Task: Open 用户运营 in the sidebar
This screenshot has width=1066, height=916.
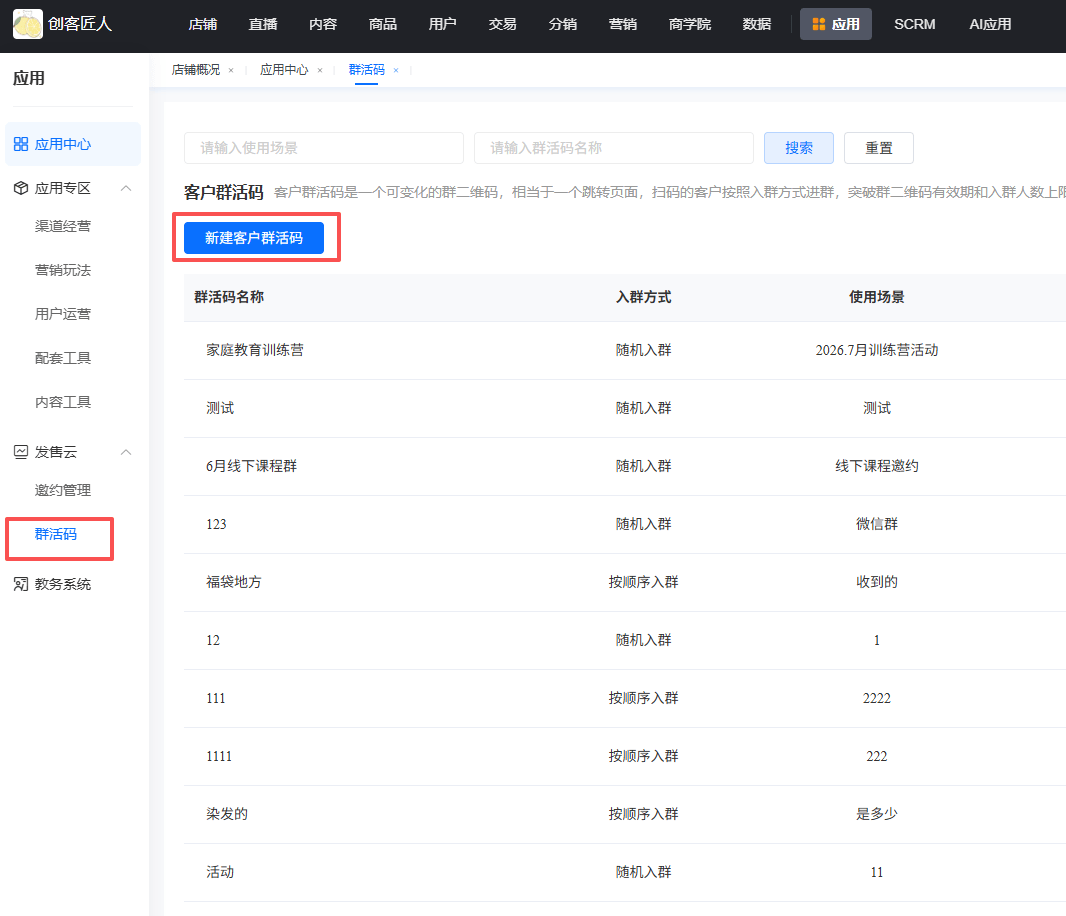Action: pyautogui.click(x=63, y=313)
